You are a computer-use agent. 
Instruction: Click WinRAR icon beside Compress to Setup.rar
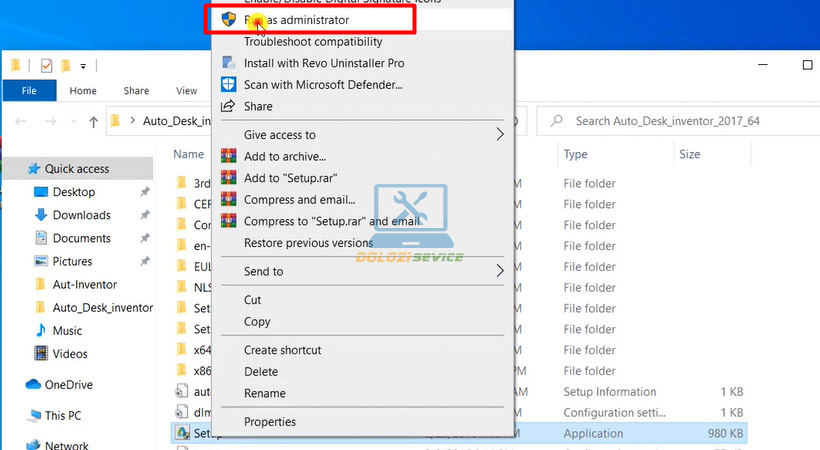229,220
